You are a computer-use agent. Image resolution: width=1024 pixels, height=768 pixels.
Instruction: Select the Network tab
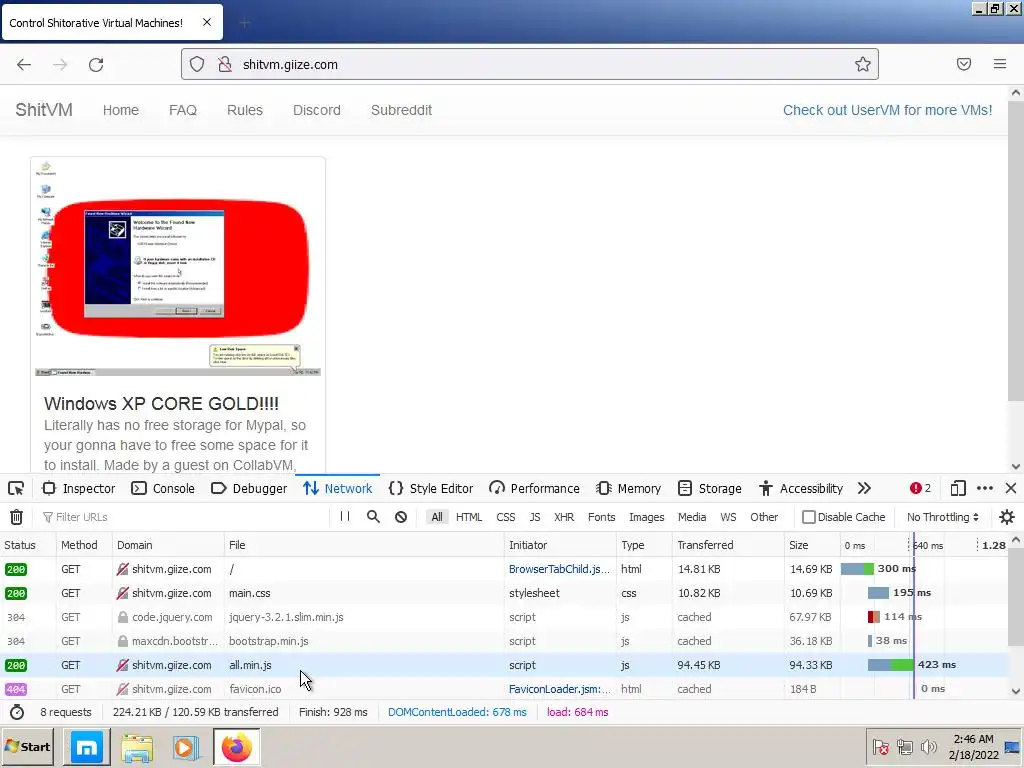click(338, 488)
